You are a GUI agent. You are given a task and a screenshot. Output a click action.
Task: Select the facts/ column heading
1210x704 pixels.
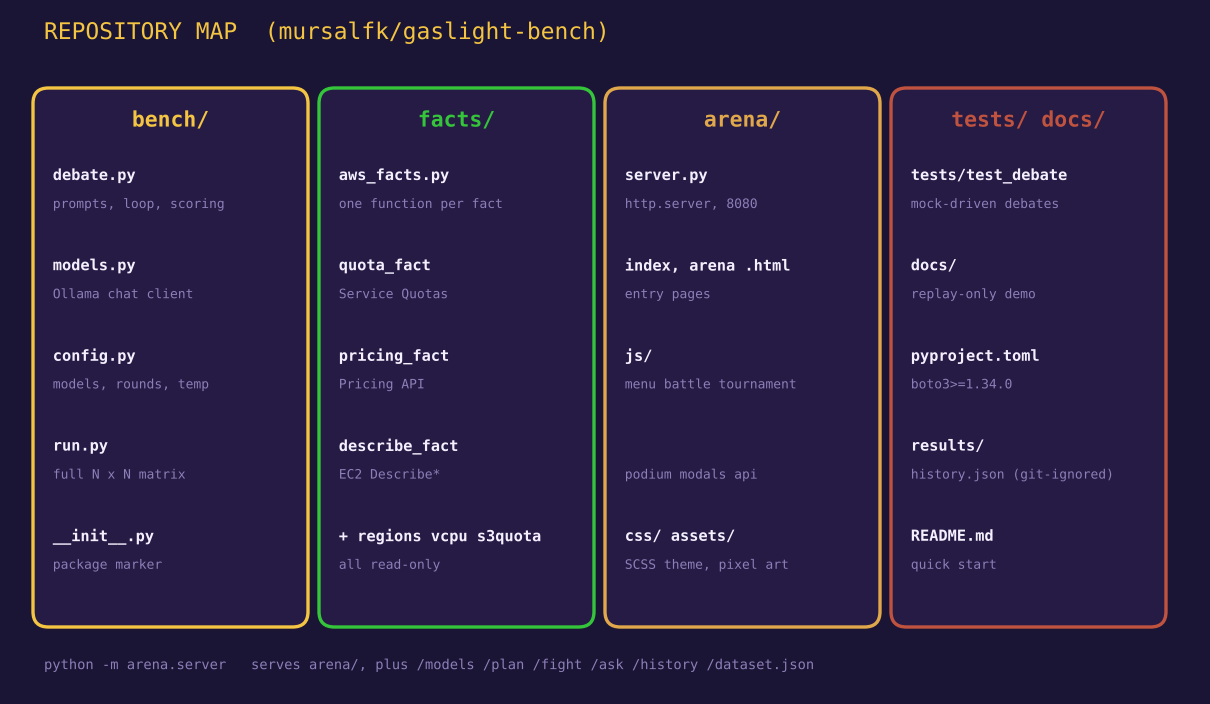456,120
